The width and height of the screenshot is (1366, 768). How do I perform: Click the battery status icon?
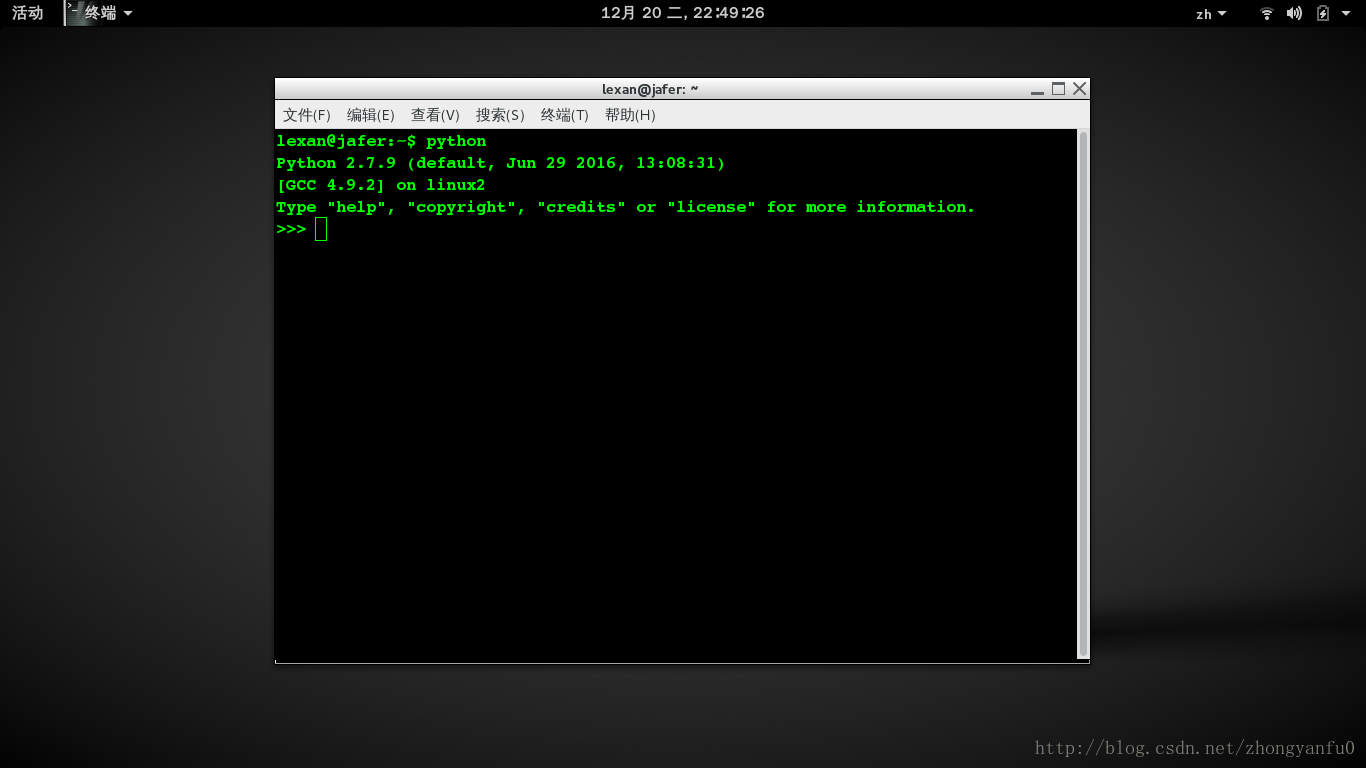coord(1323,13)
